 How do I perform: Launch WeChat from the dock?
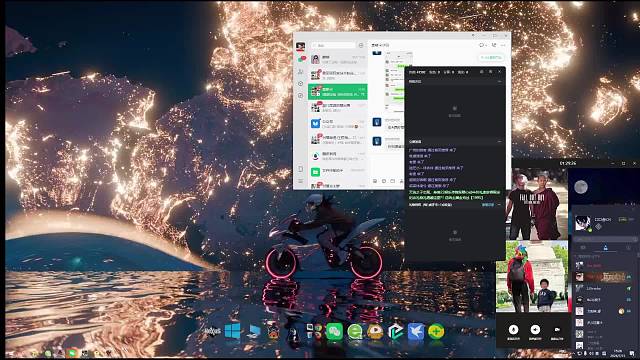pyautogui.click(x=334, y=331)
